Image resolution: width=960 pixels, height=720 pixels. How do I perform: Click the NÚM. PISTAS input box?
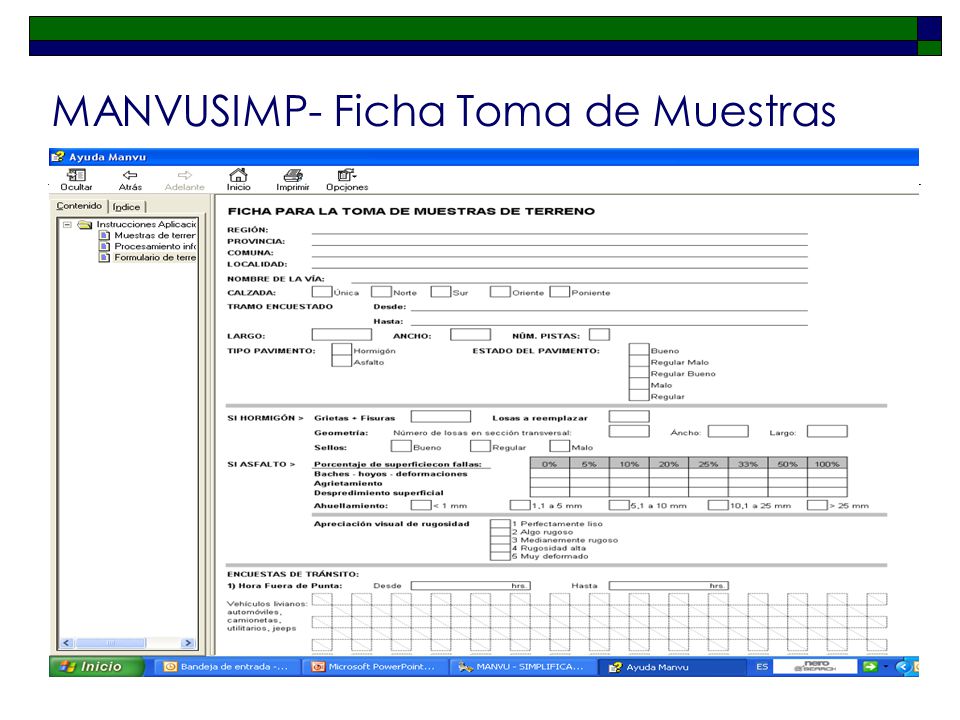[x=599, y=334]
